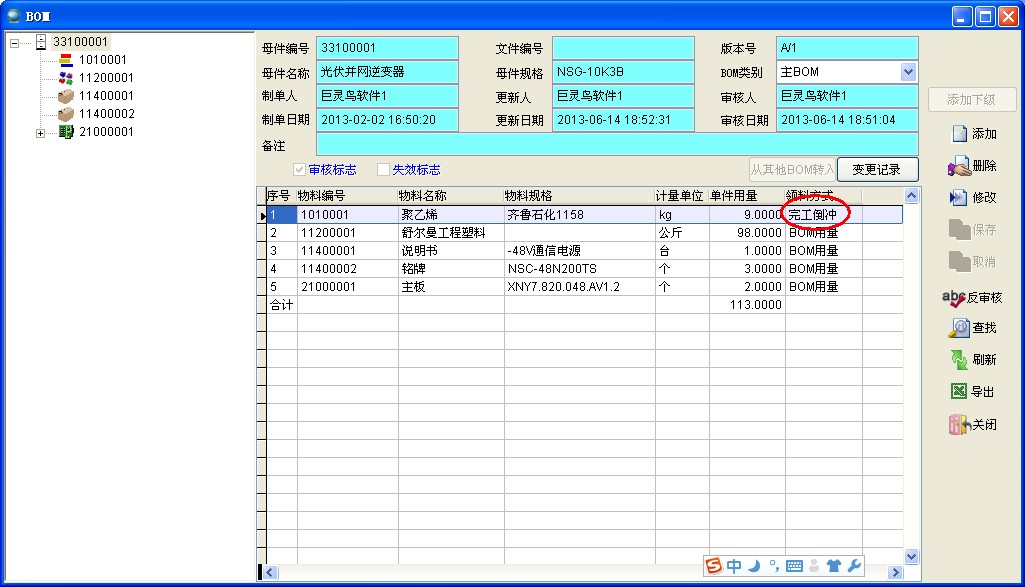1025x587 pixels.
Task: Click the Sogou input method S logo
Action: click(714, 565)
